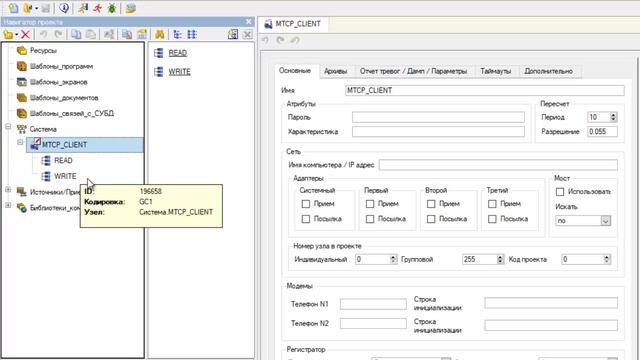The width and height of the screenshot is (640, 360).
Task: Open the dropdown arrow next to the open-project icon
Action: [36, 8]
